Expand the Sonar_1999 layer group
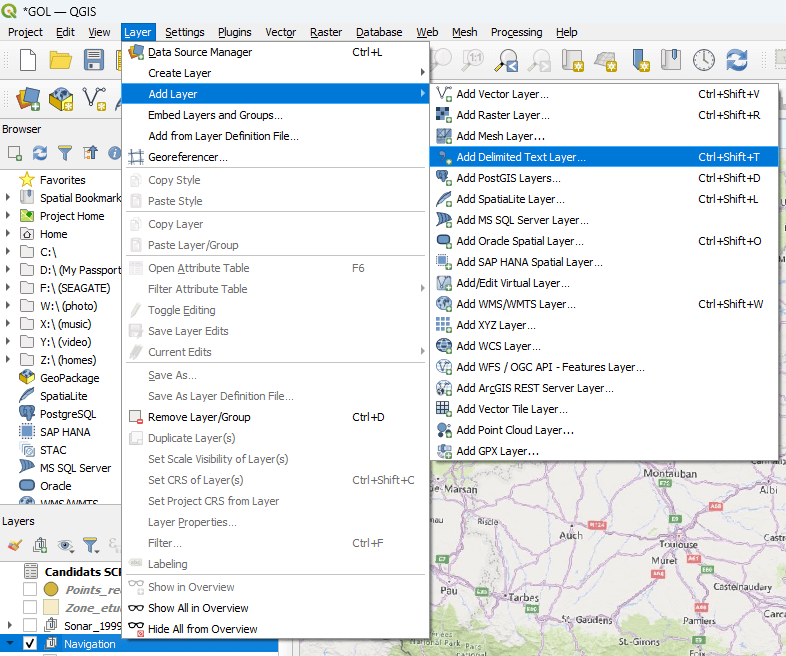This screenshot has width=786, height=656. tap(9, 625)
